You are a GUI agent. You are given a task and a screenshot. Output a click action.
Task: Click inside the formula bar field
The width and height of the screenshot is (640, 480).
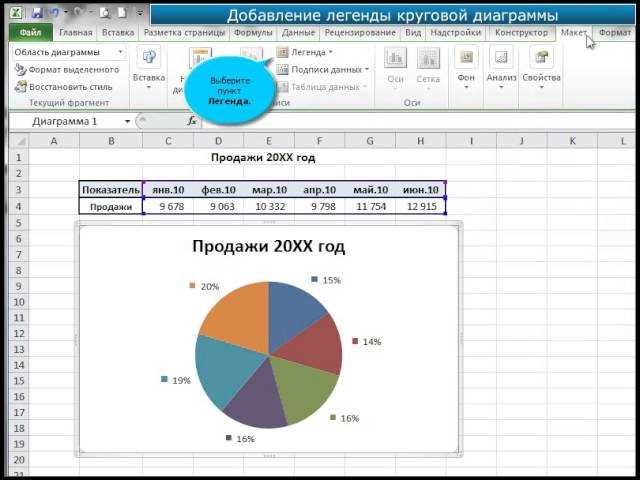tap(418, 121)
